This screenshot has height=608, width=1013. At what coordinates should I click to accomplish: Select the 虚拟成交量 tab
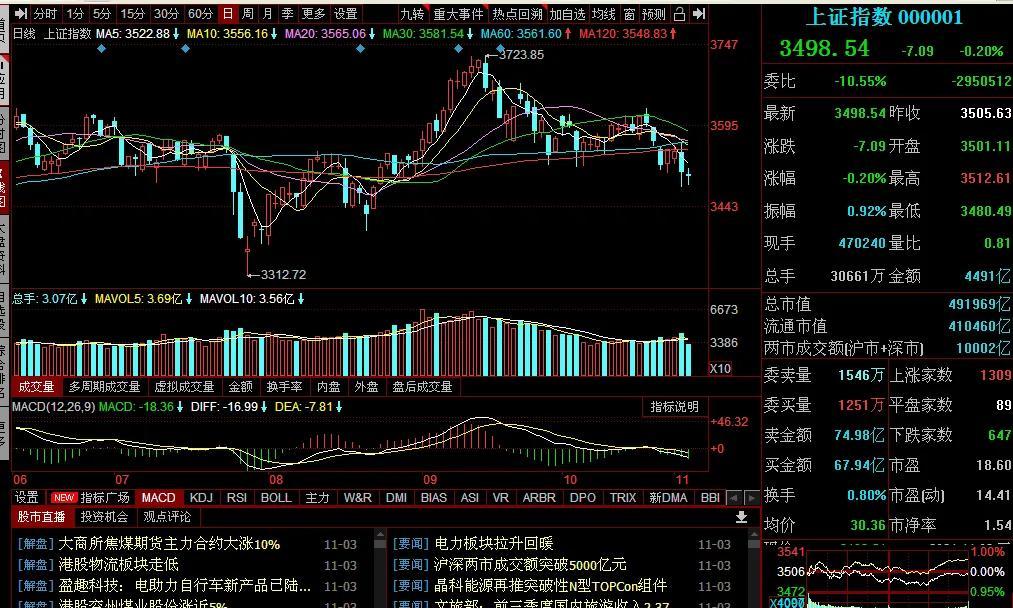[184, 387]
